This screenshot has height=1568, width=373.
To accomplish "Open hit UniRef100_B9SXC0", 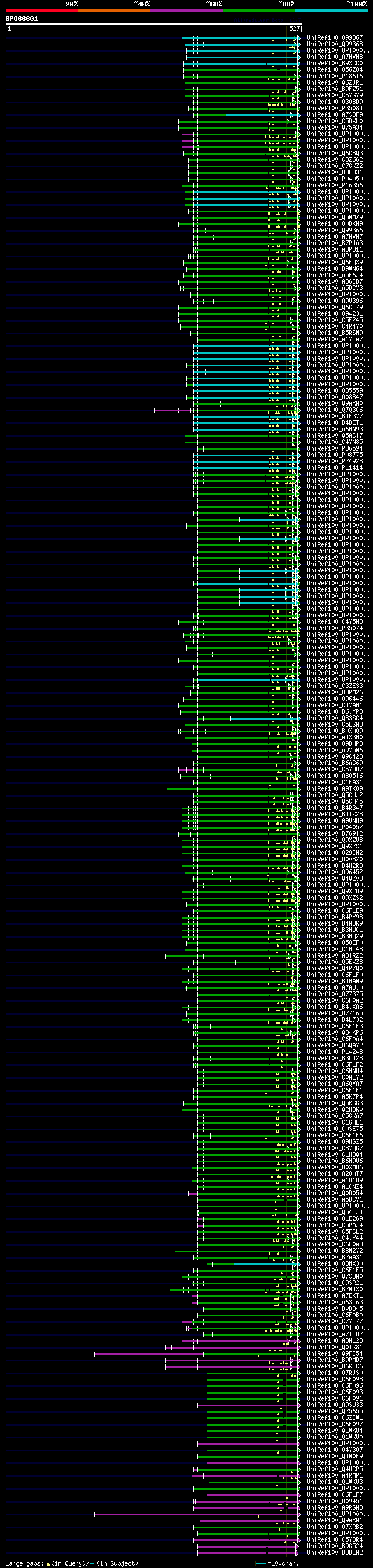I will point(335,63).
